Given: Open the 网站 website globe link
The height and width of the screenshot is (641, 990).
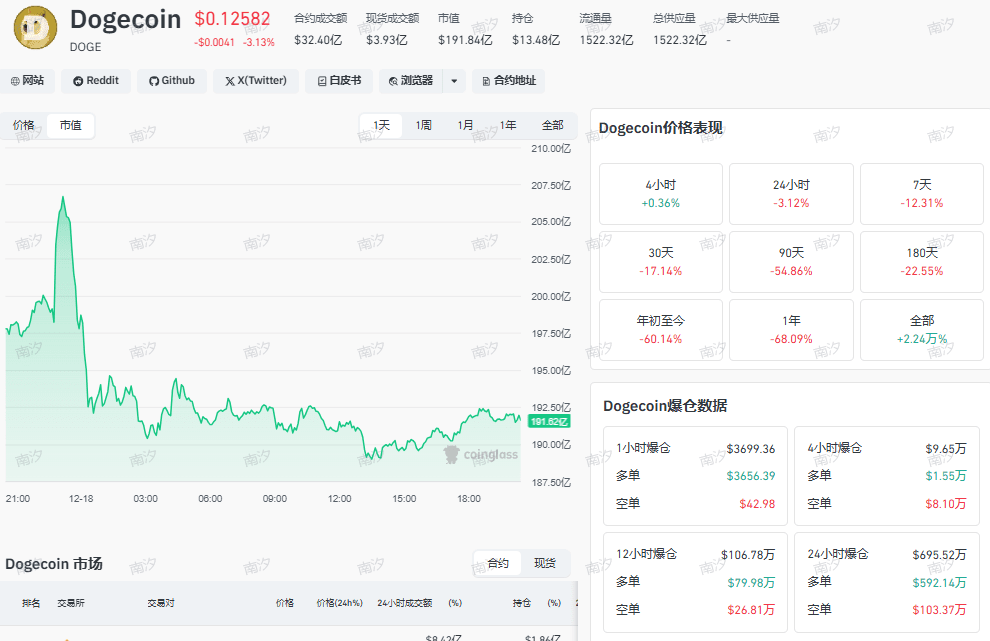Looking at the screenshot, I should tap(28, 81).
